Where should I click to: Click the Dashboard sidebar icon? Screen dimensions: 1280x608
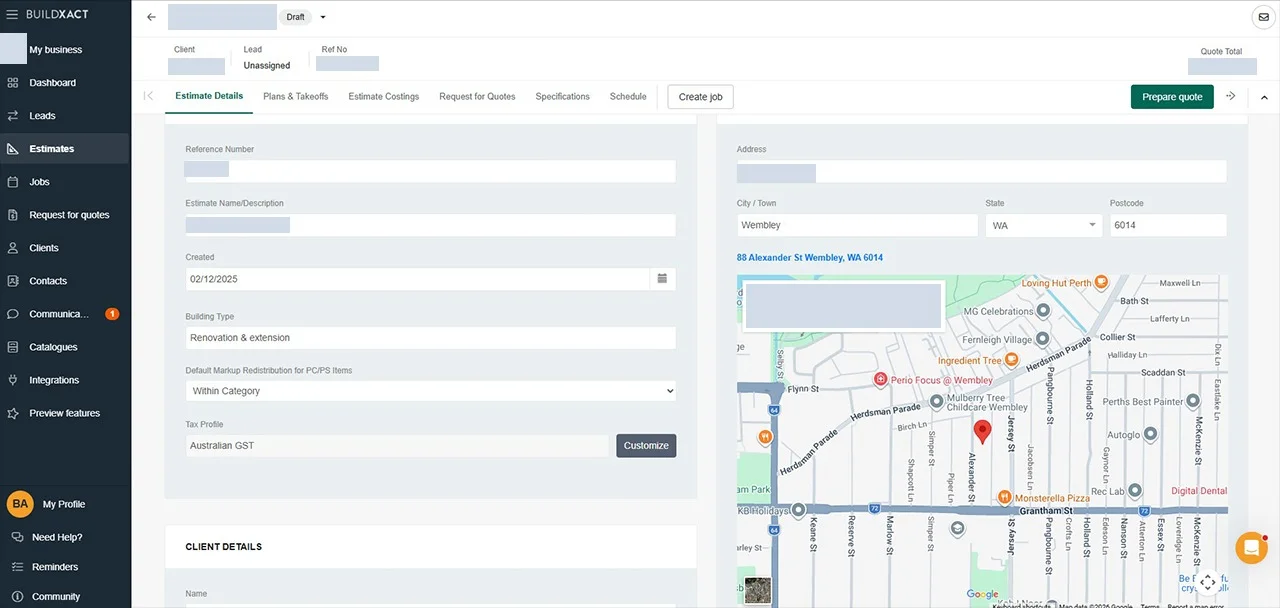[12, 83]
